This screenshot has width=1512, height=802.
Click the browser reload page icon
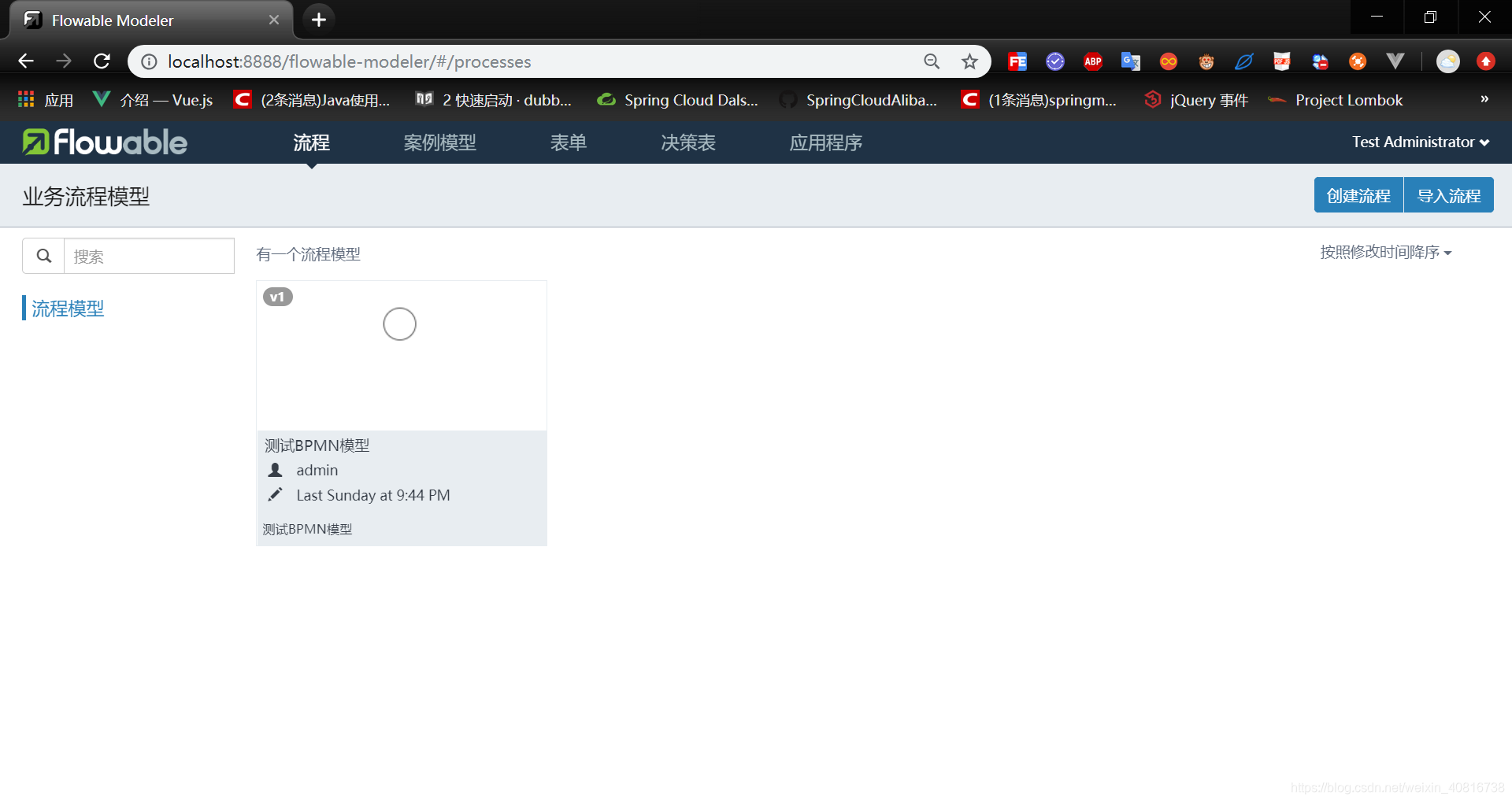tap(101, 61)
